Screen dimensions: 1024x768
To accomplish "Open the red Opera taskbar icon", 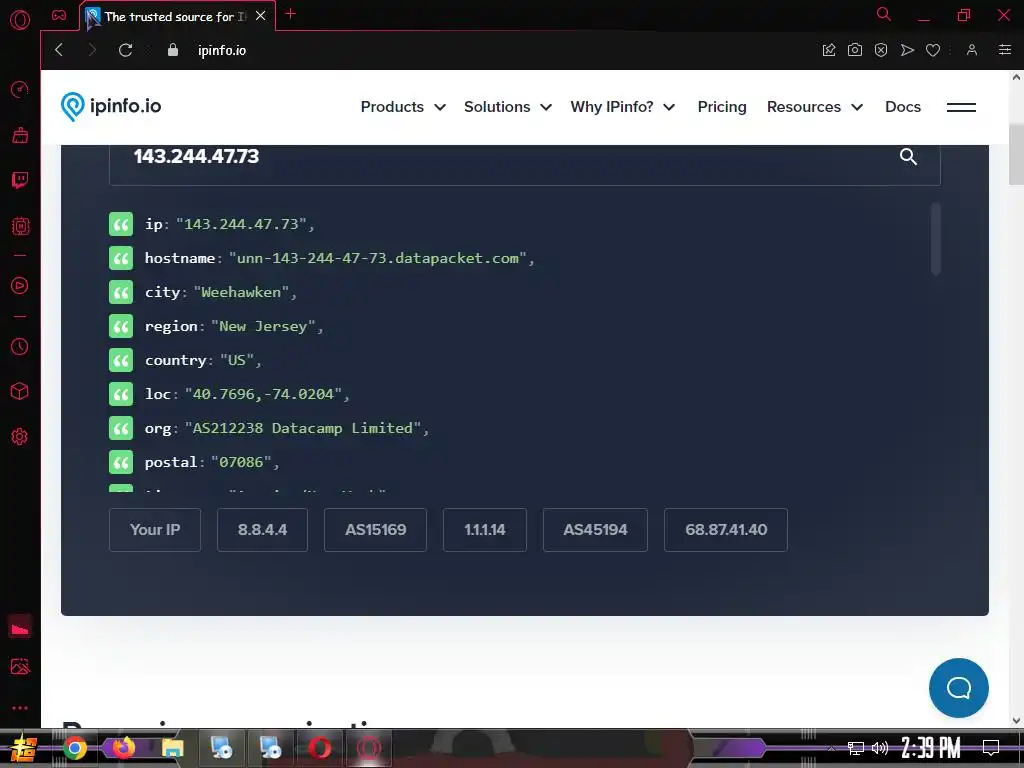I will 319,748.
